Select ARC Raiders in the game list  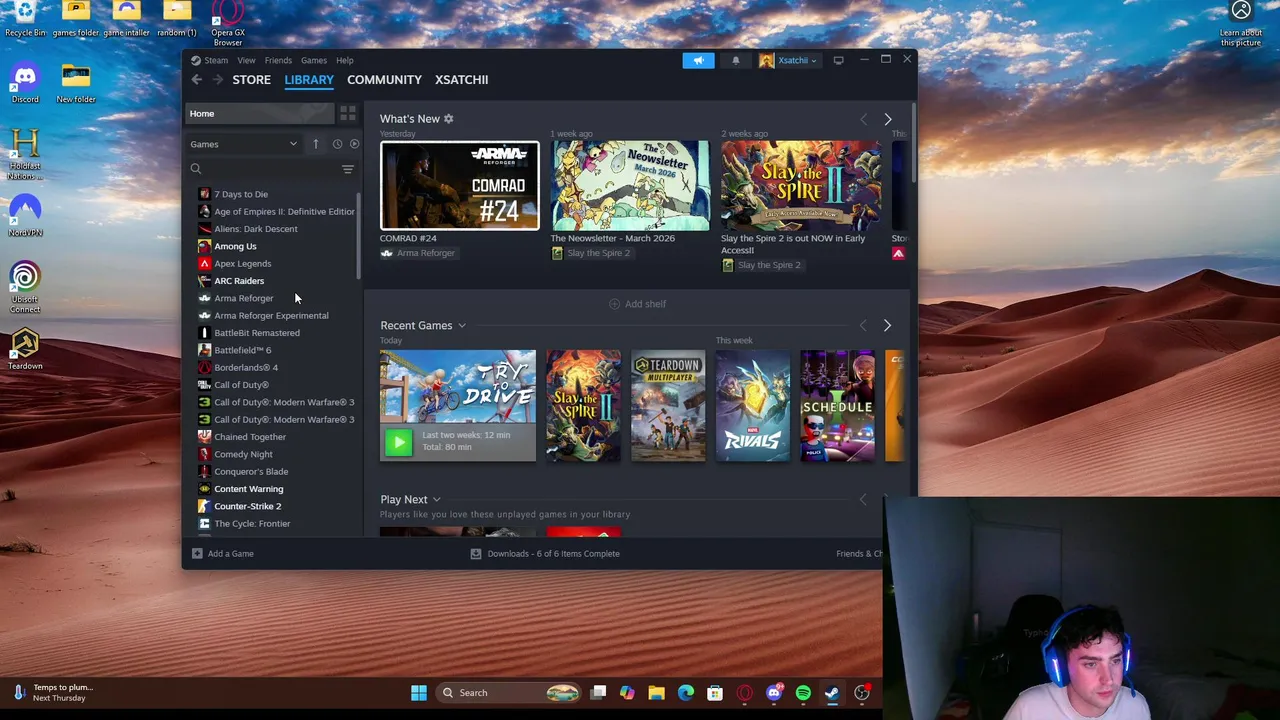[239, 281]
